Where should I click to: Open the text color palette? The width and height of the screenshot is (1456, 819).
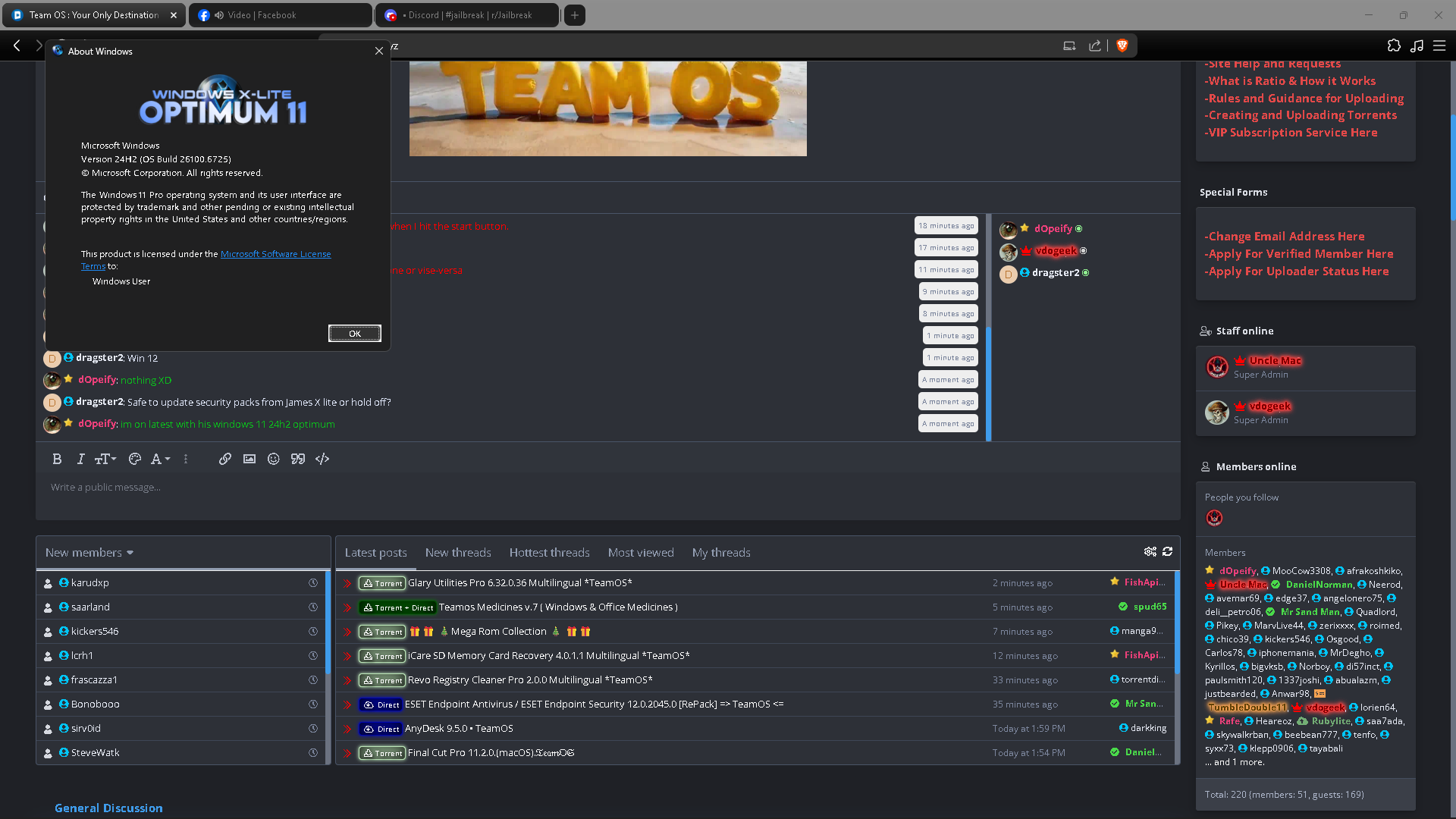pos(135,459)
